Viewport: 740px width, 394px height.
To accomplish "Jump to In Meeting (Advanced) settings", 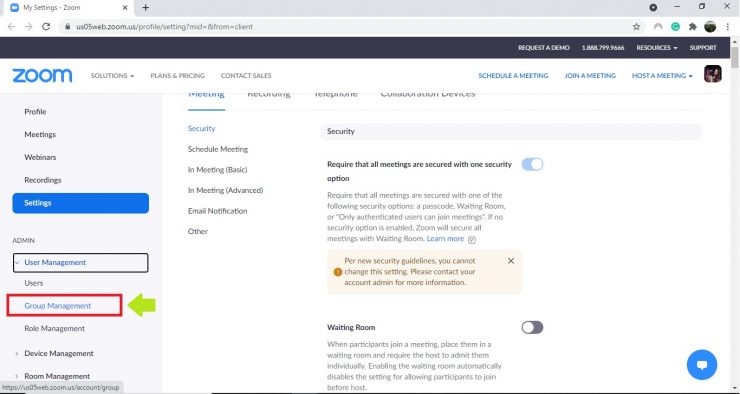I will (226, 190).
